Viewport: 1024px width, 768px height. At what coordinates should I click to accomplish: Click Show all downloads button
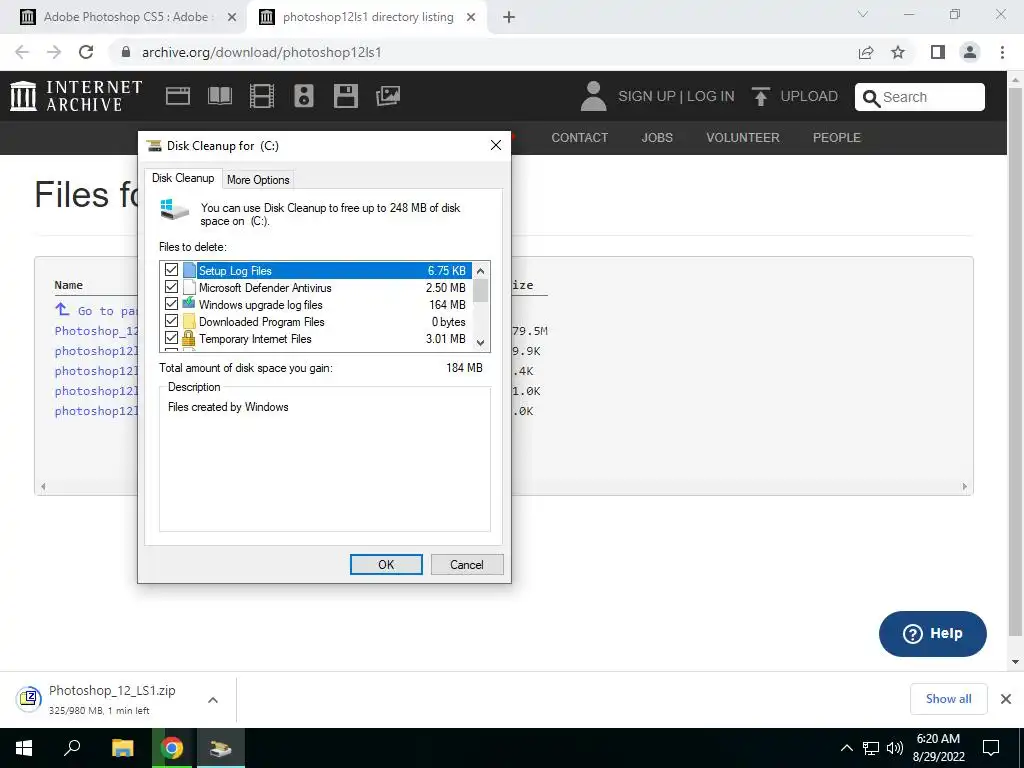tap(948, 699)
